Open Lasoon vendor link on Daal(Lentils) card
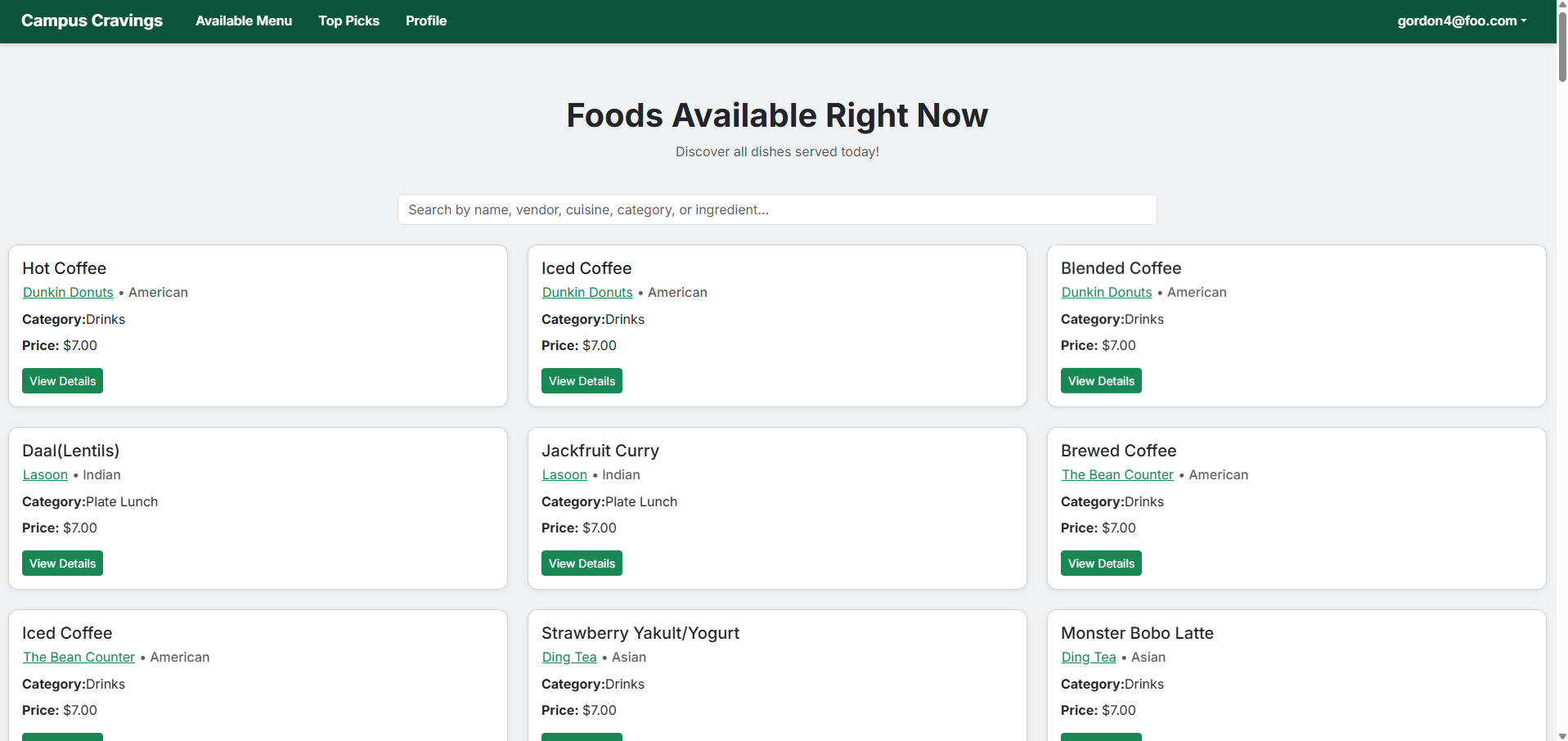The height and width of the screenshot is (741, 1568). click(x=45, y=475)
